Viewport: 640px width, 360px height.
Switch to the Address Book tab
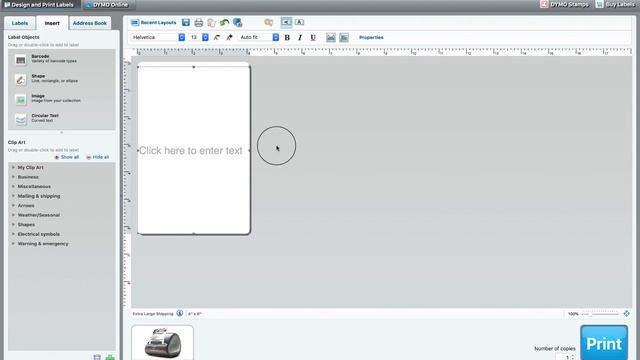pos(90,23)
